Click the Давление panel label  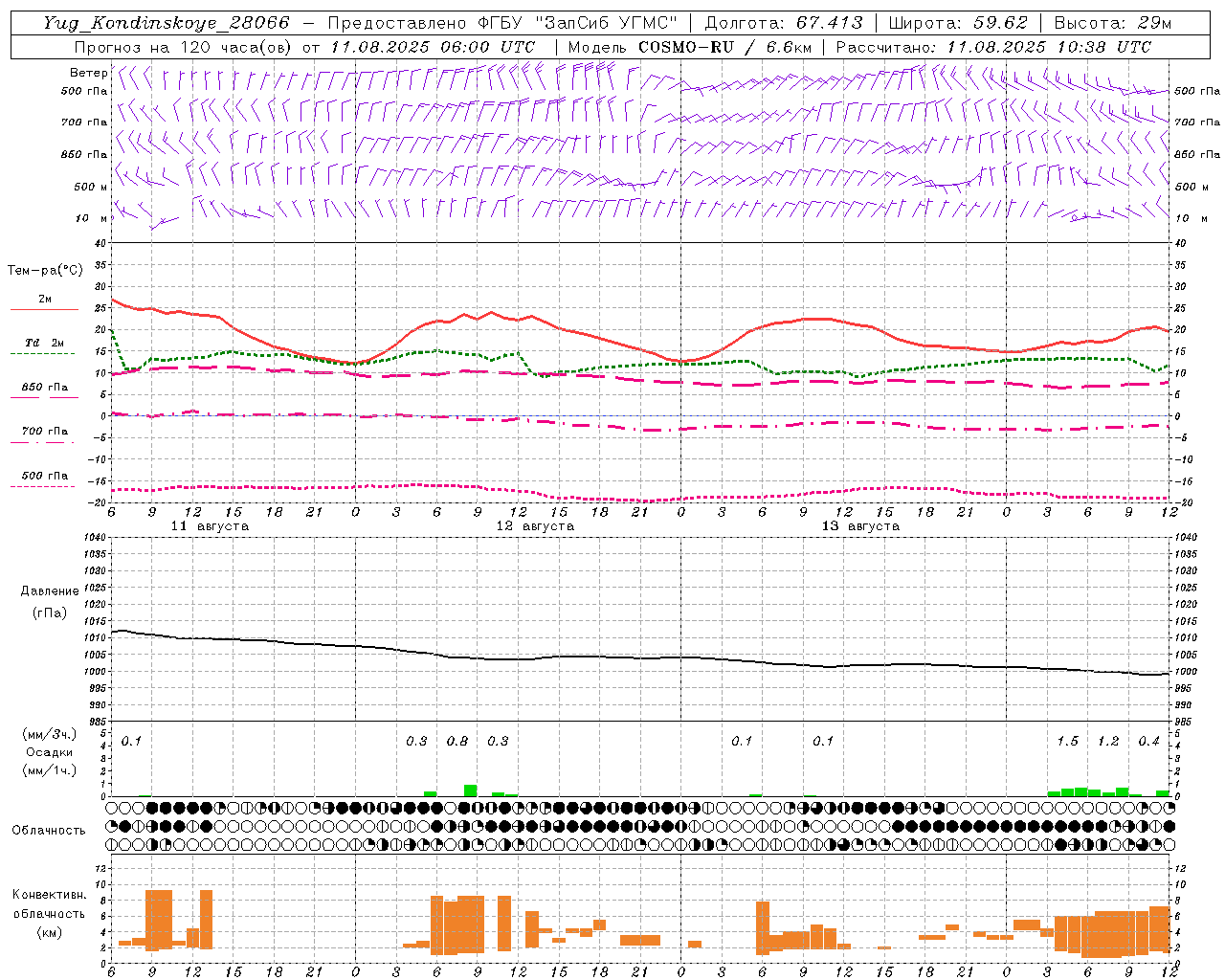tap(50, 591)
